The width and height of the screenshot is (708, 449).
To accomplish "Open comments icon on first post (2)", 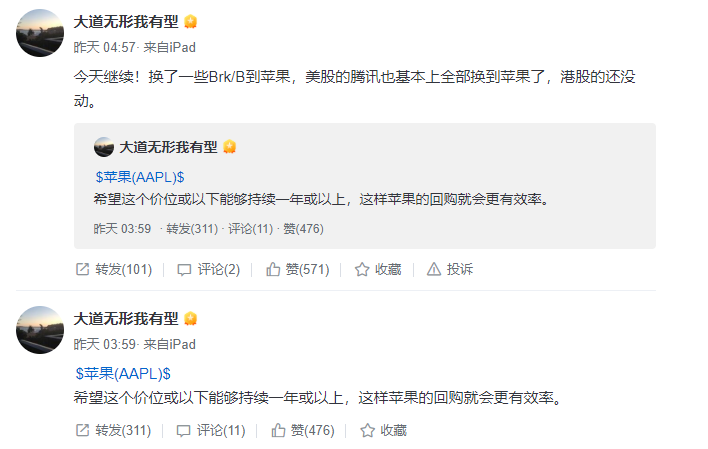I will [x=184, y=270].
